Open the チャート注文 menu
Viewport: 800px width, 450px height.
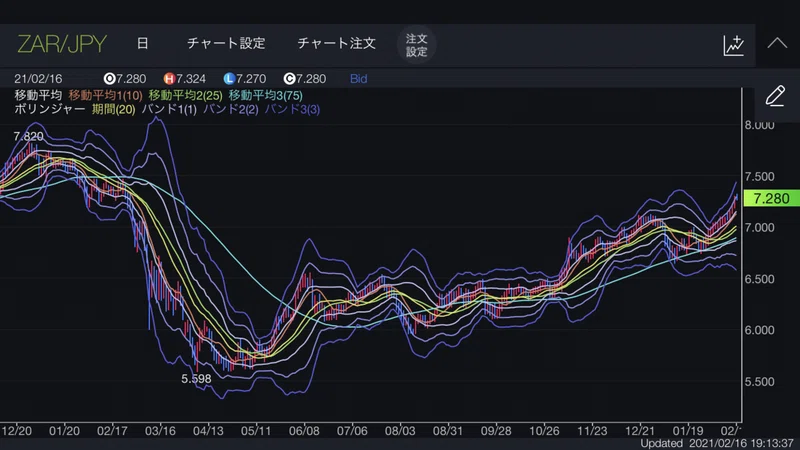point(336,43)
